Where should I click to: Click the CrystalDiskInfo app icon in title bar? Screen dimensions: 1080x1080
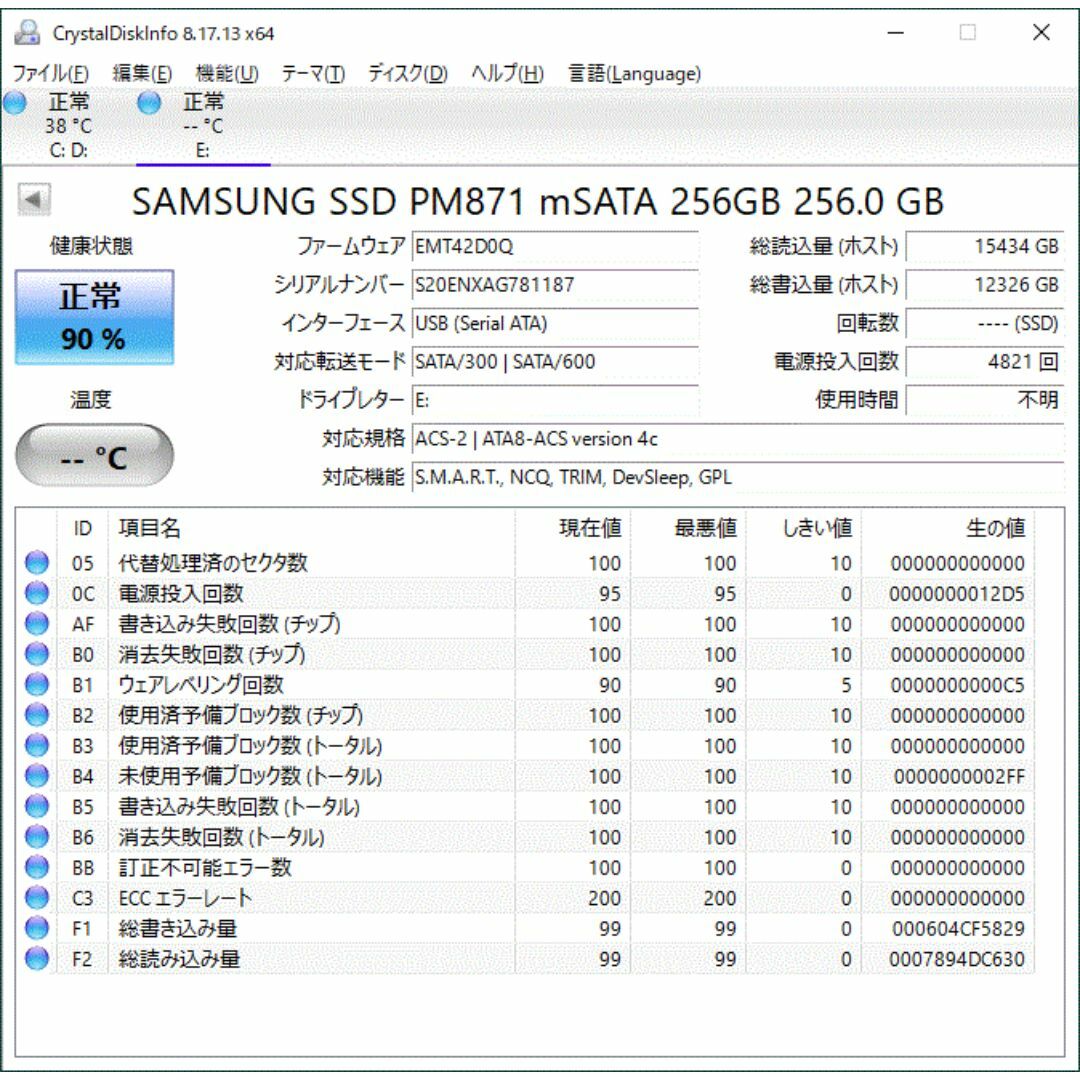28,32
